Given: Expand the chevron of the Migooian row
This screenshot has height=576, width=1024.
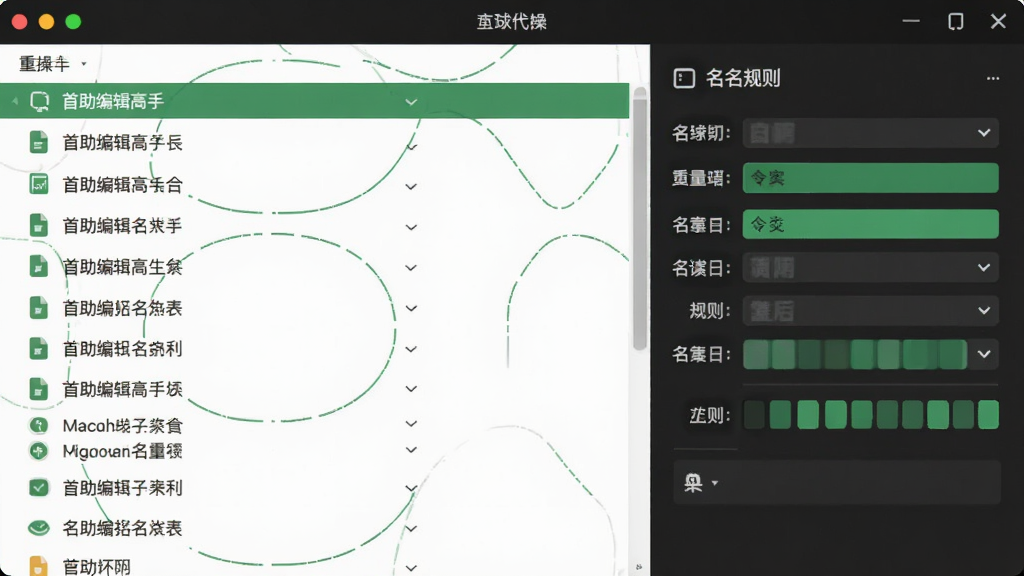Looking at the screenshot, I should (411, 450).
